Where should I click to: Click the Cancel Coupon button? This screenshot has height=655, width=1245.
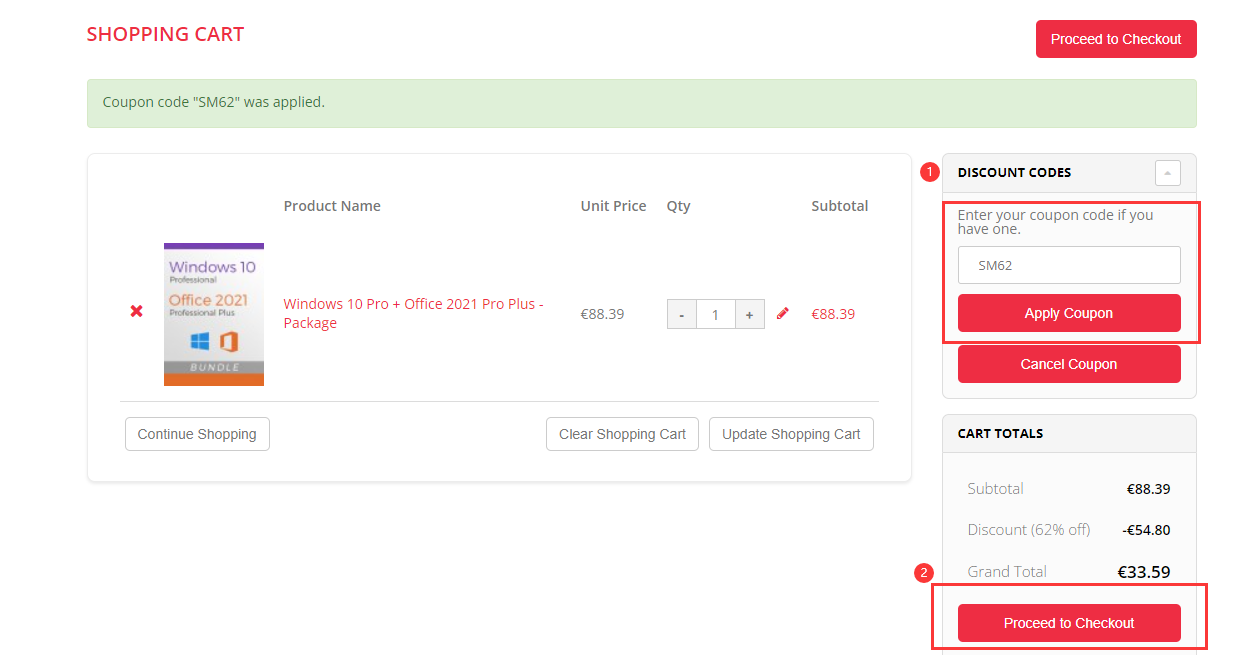[1069, 364]
